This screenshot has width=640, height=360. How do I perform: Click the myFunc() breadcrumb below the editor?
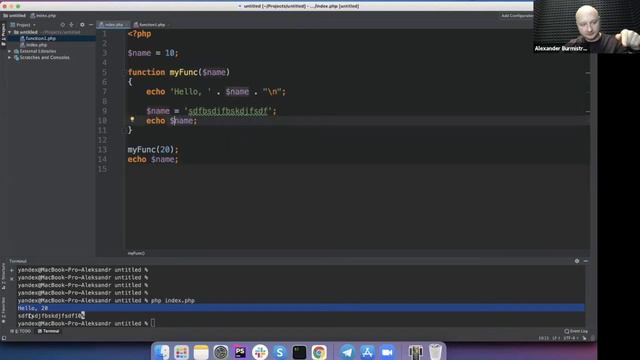coord(136,253)
